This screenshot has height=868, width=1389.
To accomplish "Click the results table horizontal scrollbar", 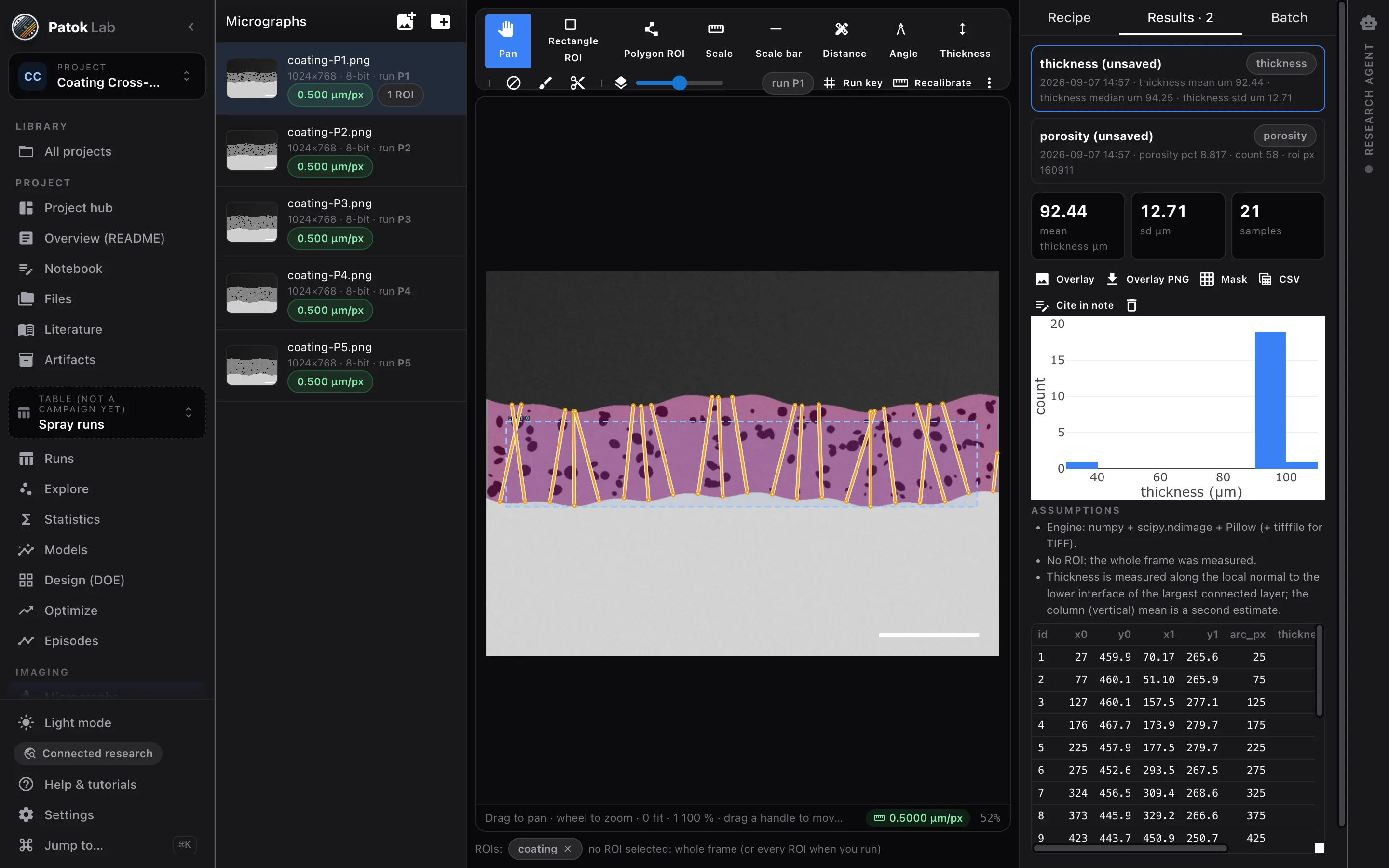I will 1130,848.
